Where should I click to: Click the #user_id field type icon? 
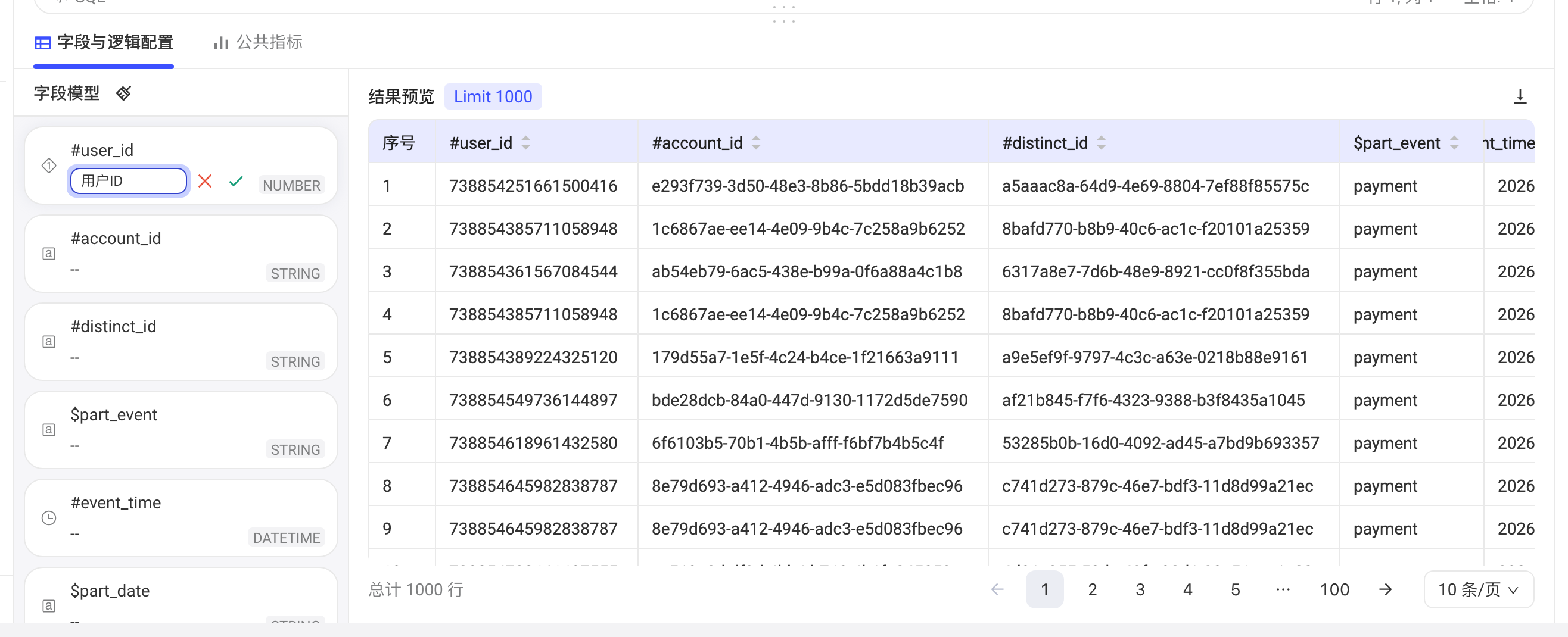[49, 166]
